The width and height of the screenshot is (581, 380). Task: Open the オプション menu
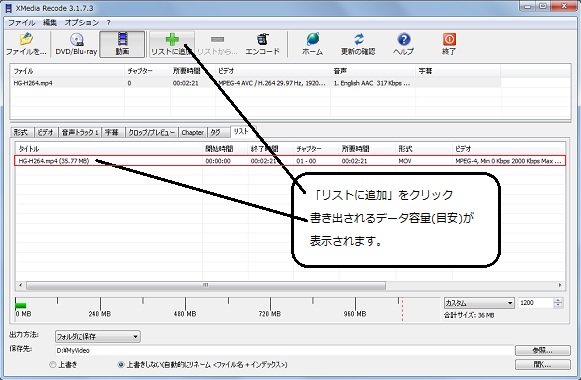coord(82,23)
